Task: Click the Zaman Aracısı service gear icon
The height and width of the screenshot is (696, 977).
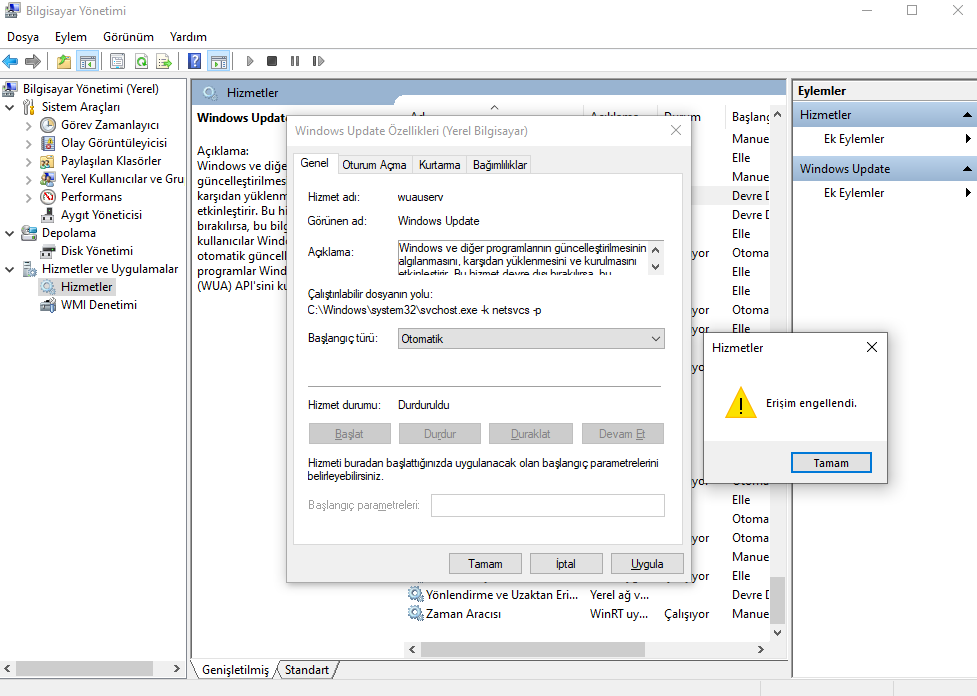Action: (416, 614)
